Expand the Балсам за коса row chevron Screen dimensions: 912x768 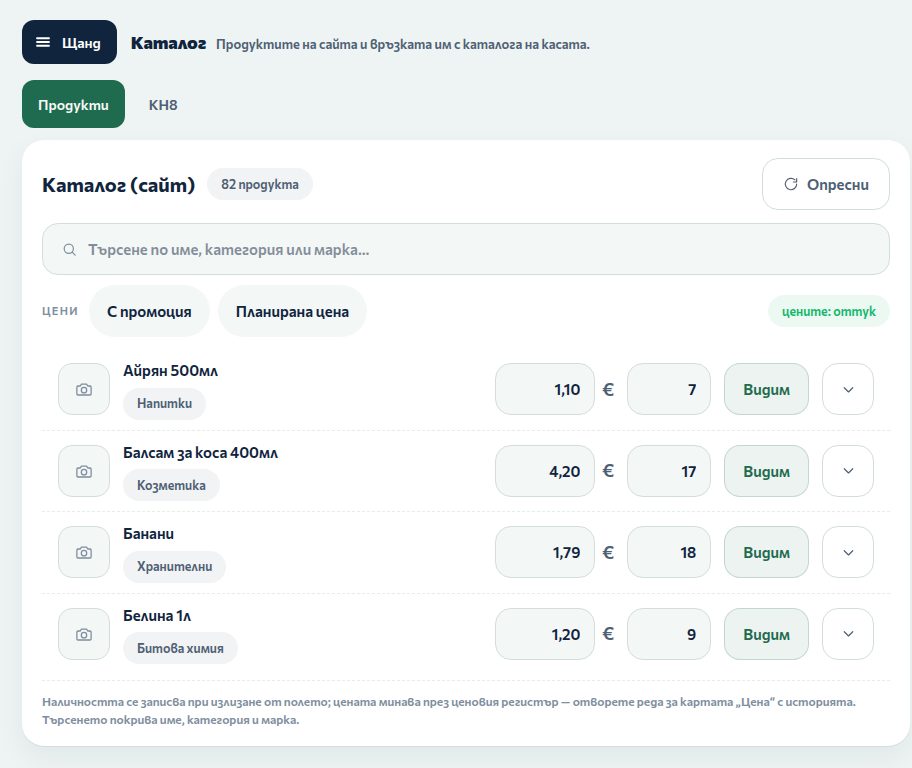point(848,471)
